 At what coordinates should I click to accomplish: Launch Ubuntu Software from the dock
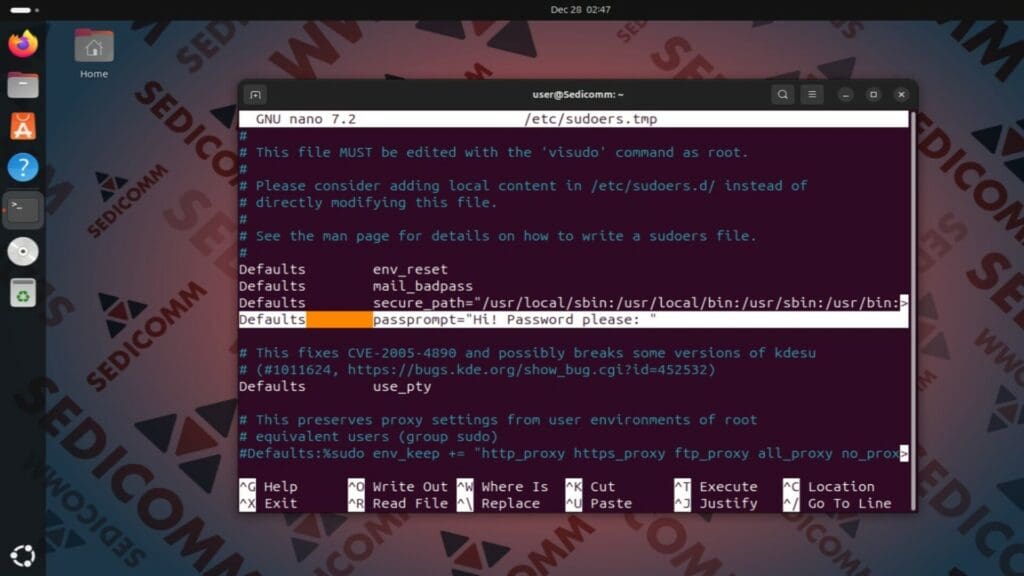pyautogui.click(x=23, y=126)
